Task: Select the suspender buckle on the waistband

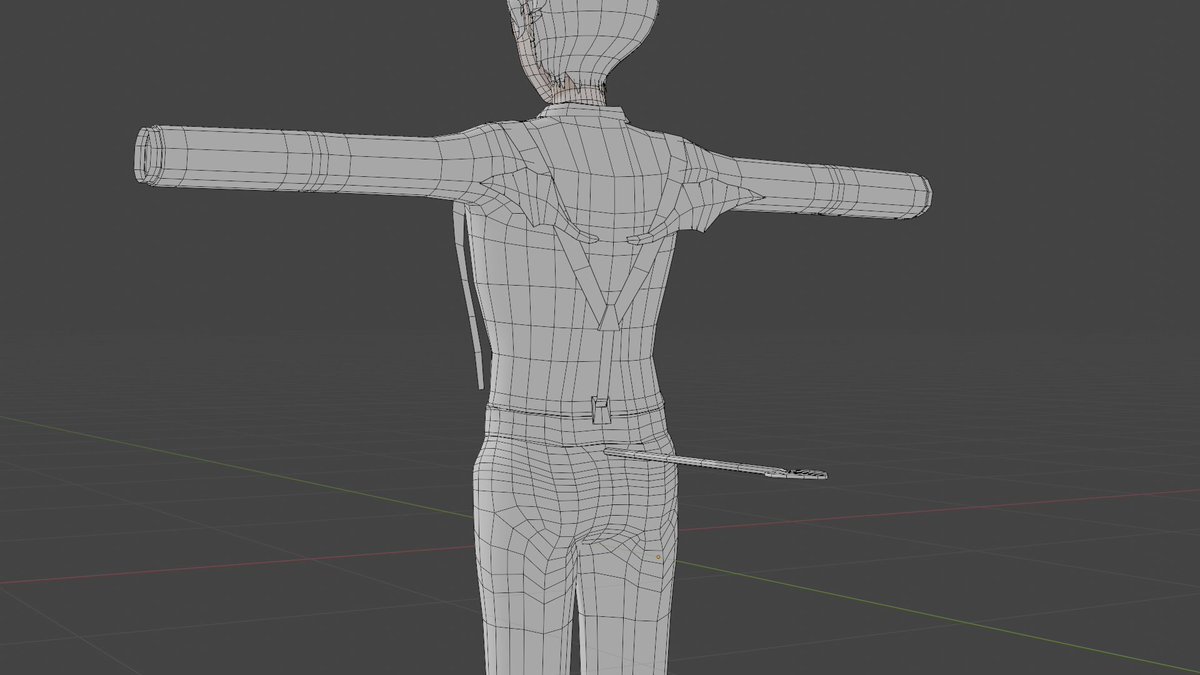Action: [x=603, y=411]
